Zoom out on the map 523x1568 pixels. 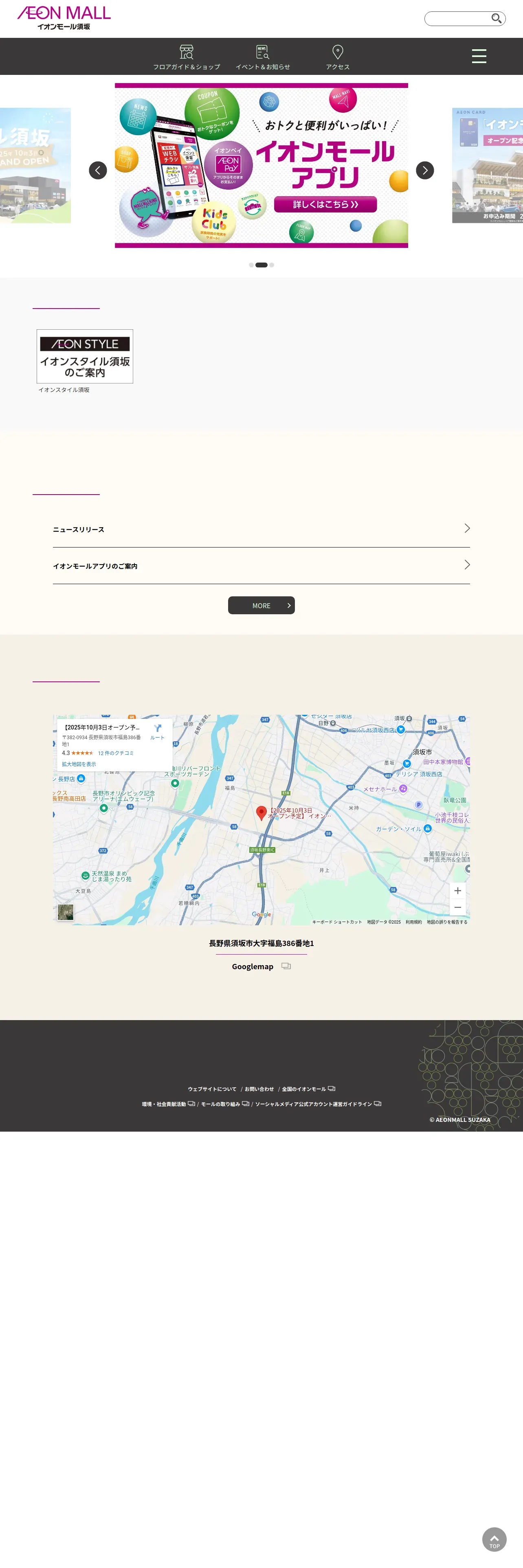pyautogui.click(x=457, y=907)
